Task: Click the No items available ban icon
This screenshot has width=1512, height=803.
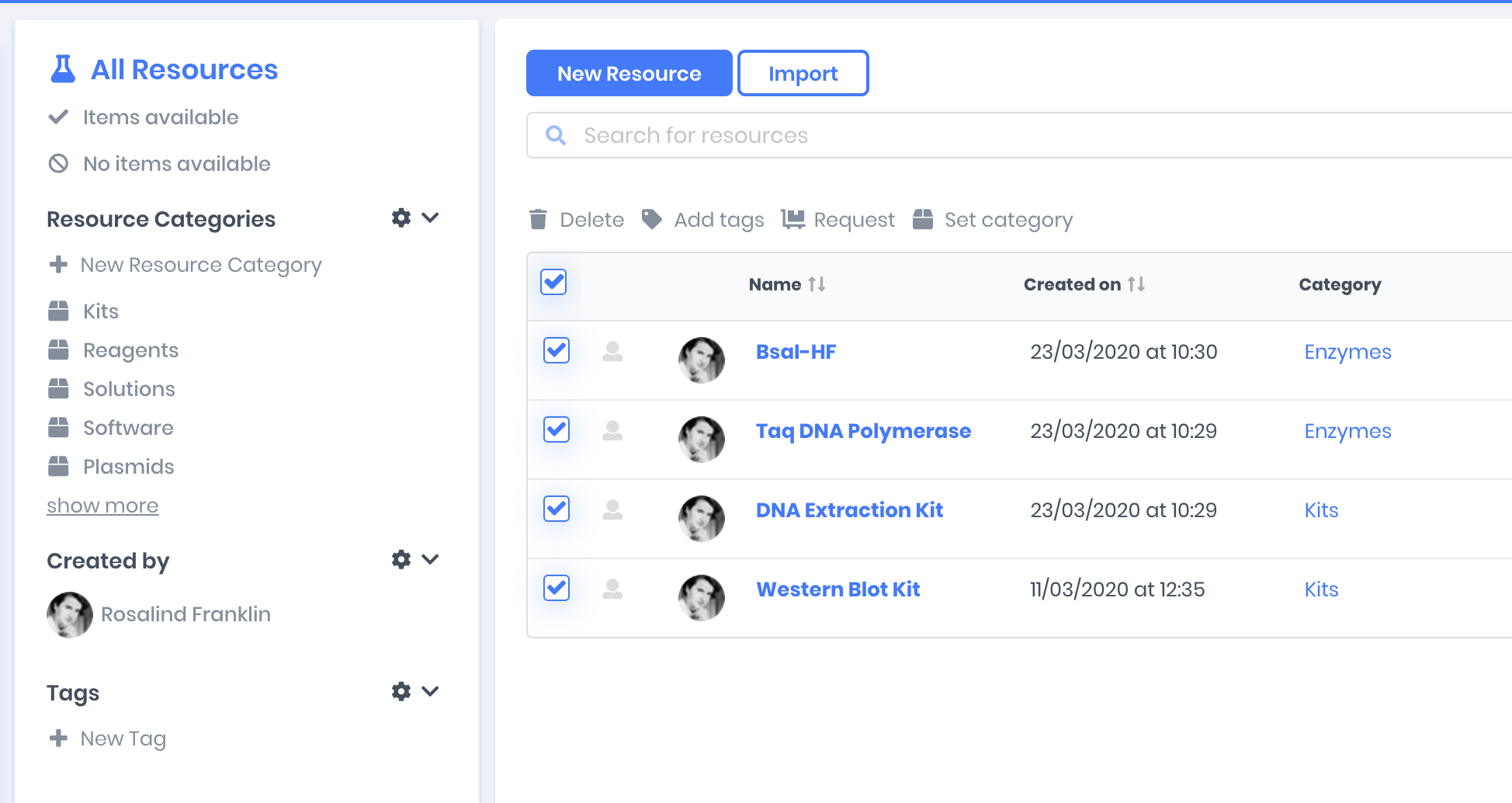Action: click(x=58, y=164)
